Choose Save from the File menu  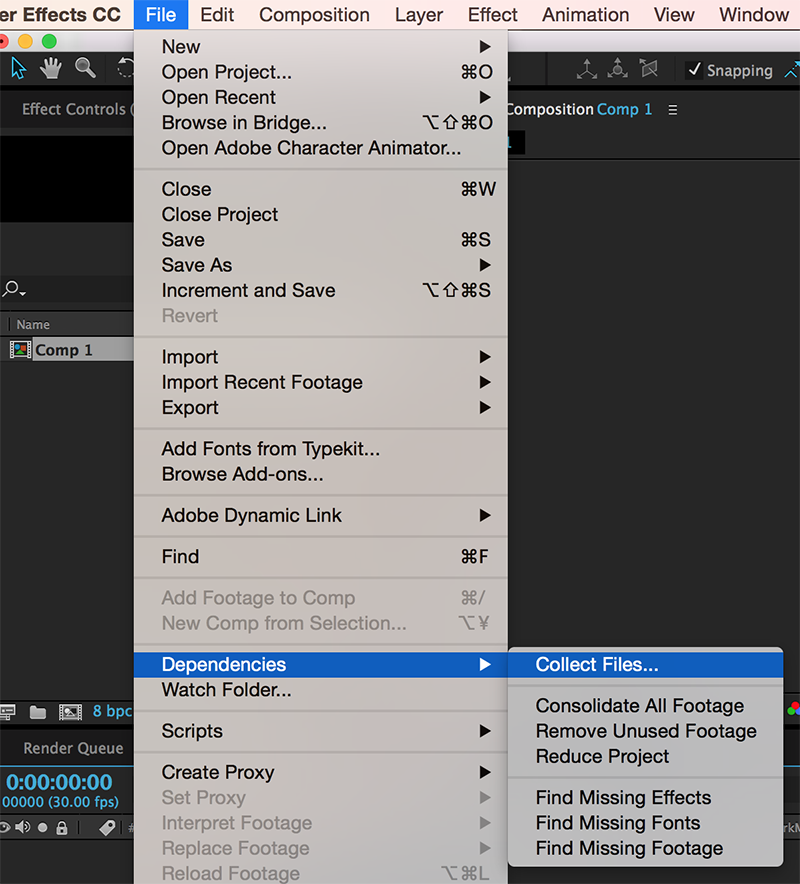point(321,240)
